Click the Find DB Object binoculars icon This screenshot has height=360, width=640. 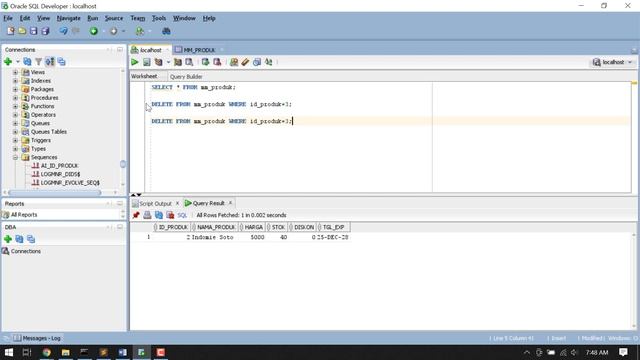tap(166, 31)
